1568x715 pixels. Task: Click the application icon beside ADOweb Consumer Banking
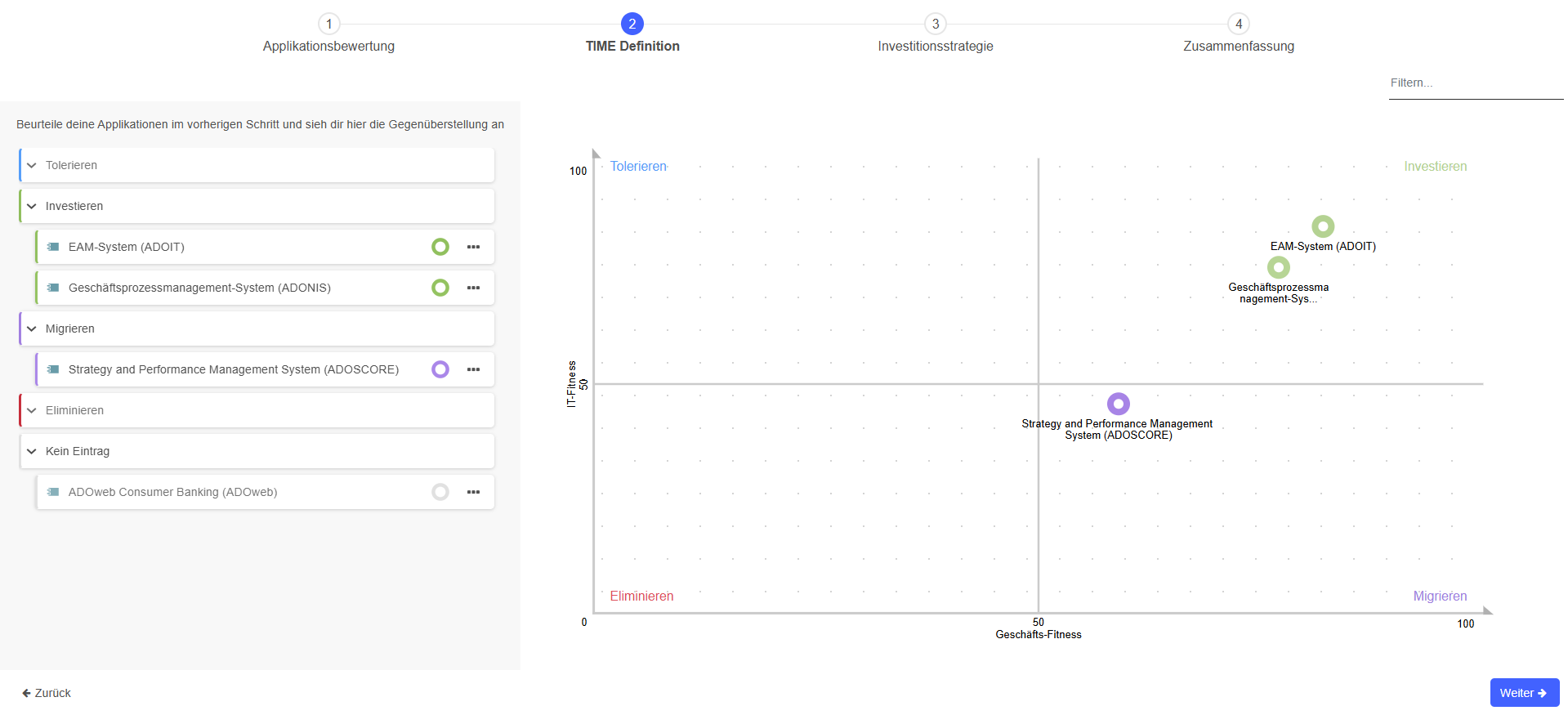(x=53, y=492)
